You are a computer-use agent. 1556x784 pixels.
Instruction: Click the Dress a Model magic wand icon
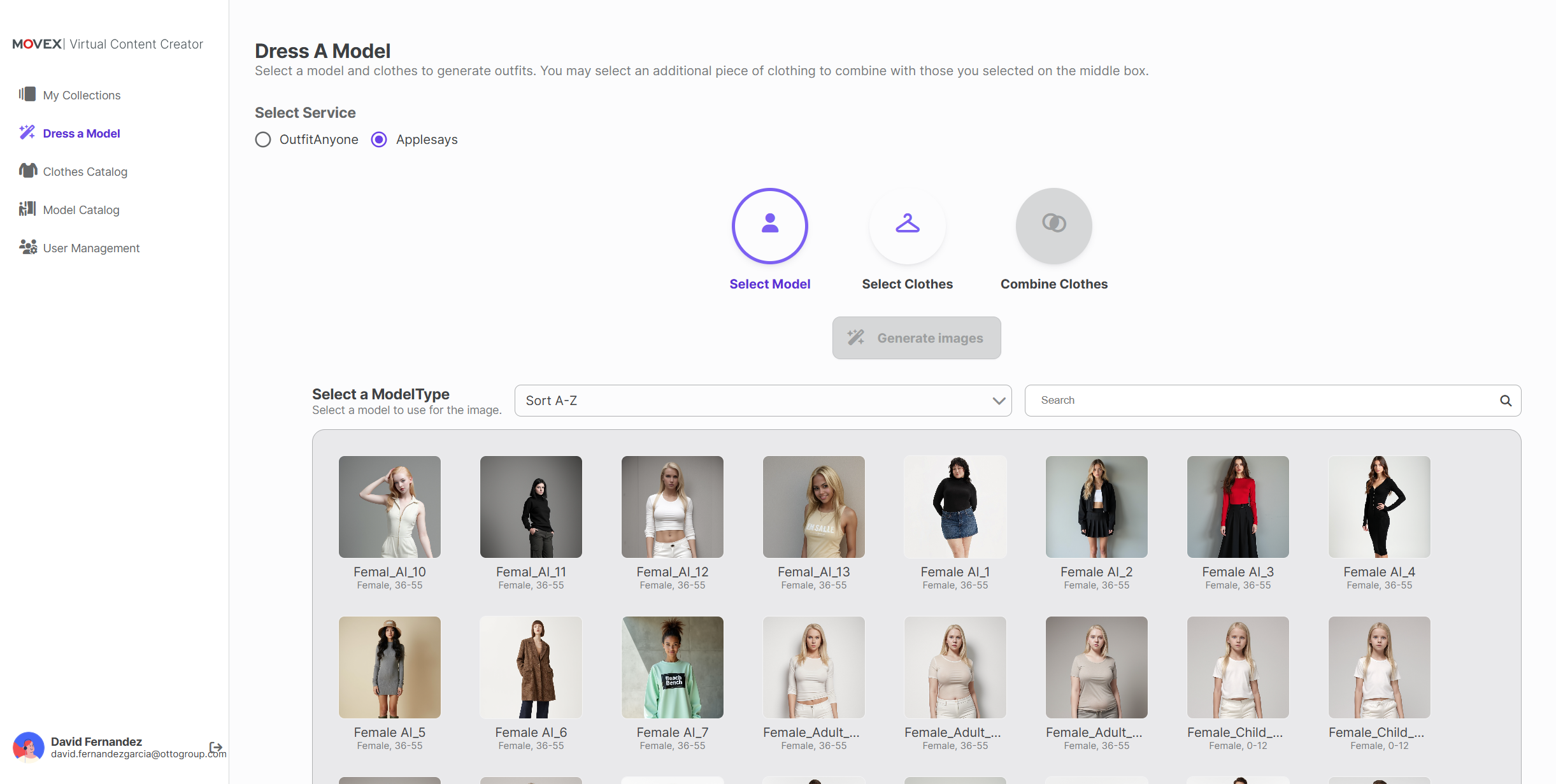pos(27,132)
